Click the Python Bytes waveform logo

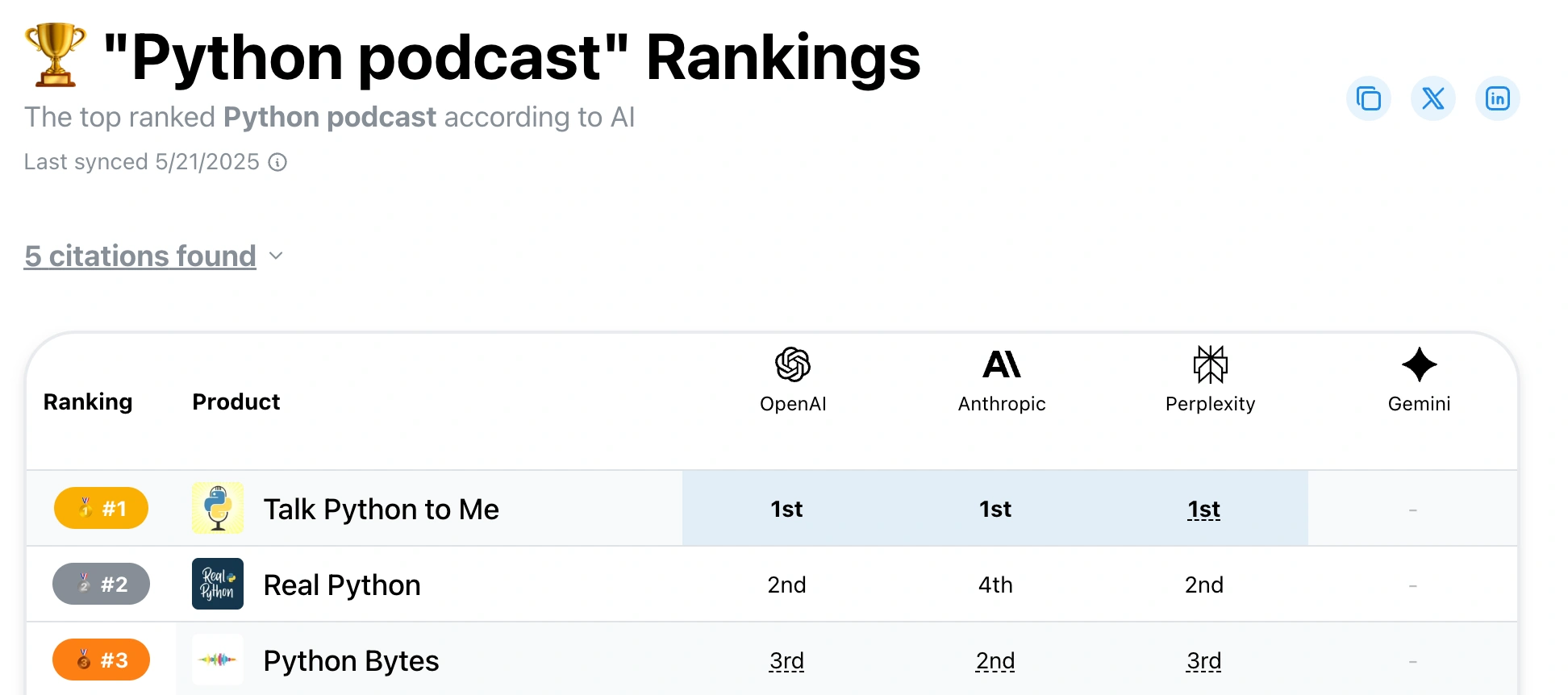click(x=218, y=660)
